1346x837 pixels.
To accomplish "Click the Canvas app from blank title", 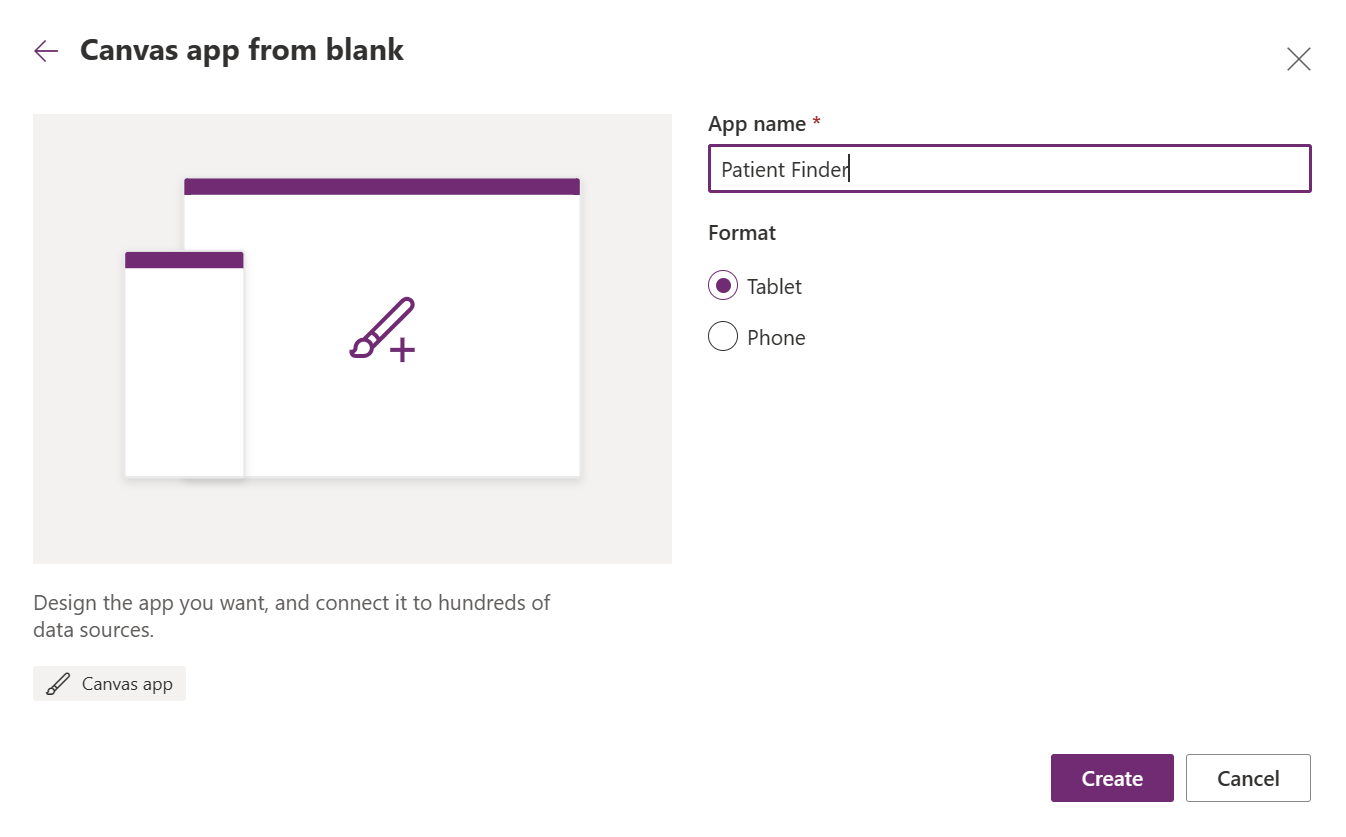I will pyautogui.click(x=241, y=49).
